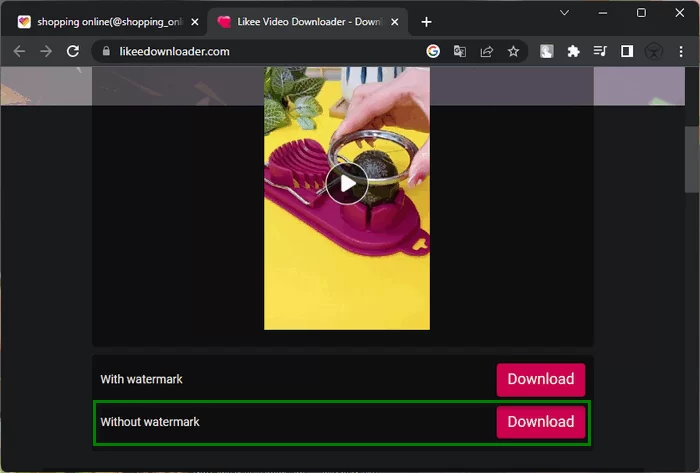Toggle the browser side panel
The image size is (700, 473).
pos(627,51)
